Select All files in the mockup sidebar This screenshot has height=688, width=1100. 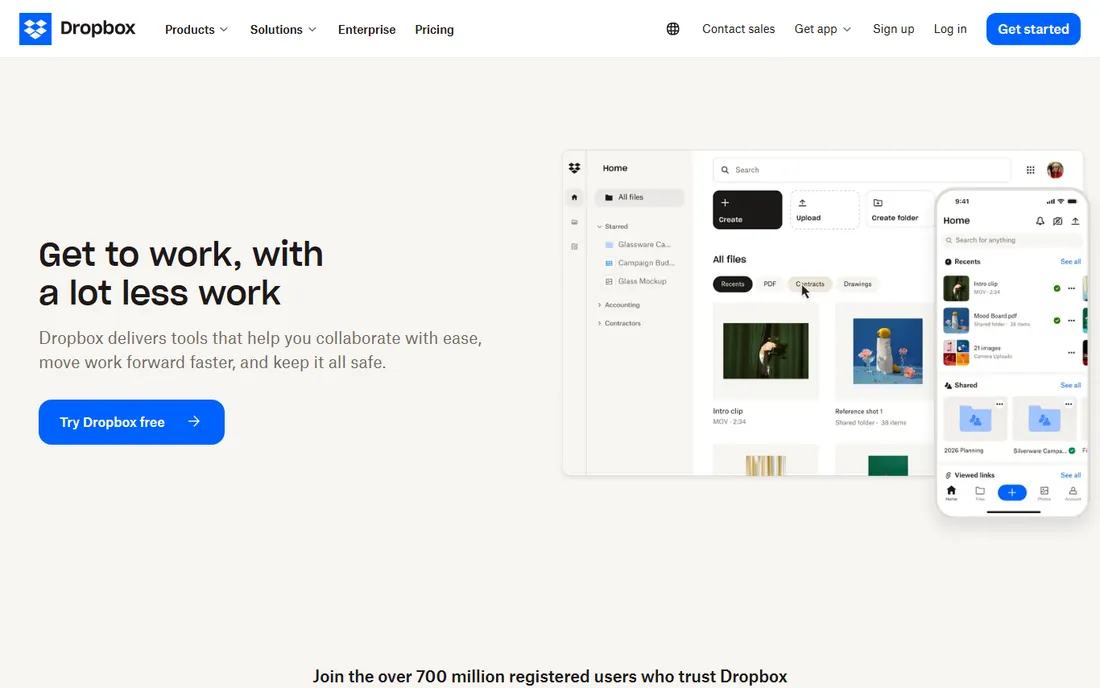pos(639,198)
